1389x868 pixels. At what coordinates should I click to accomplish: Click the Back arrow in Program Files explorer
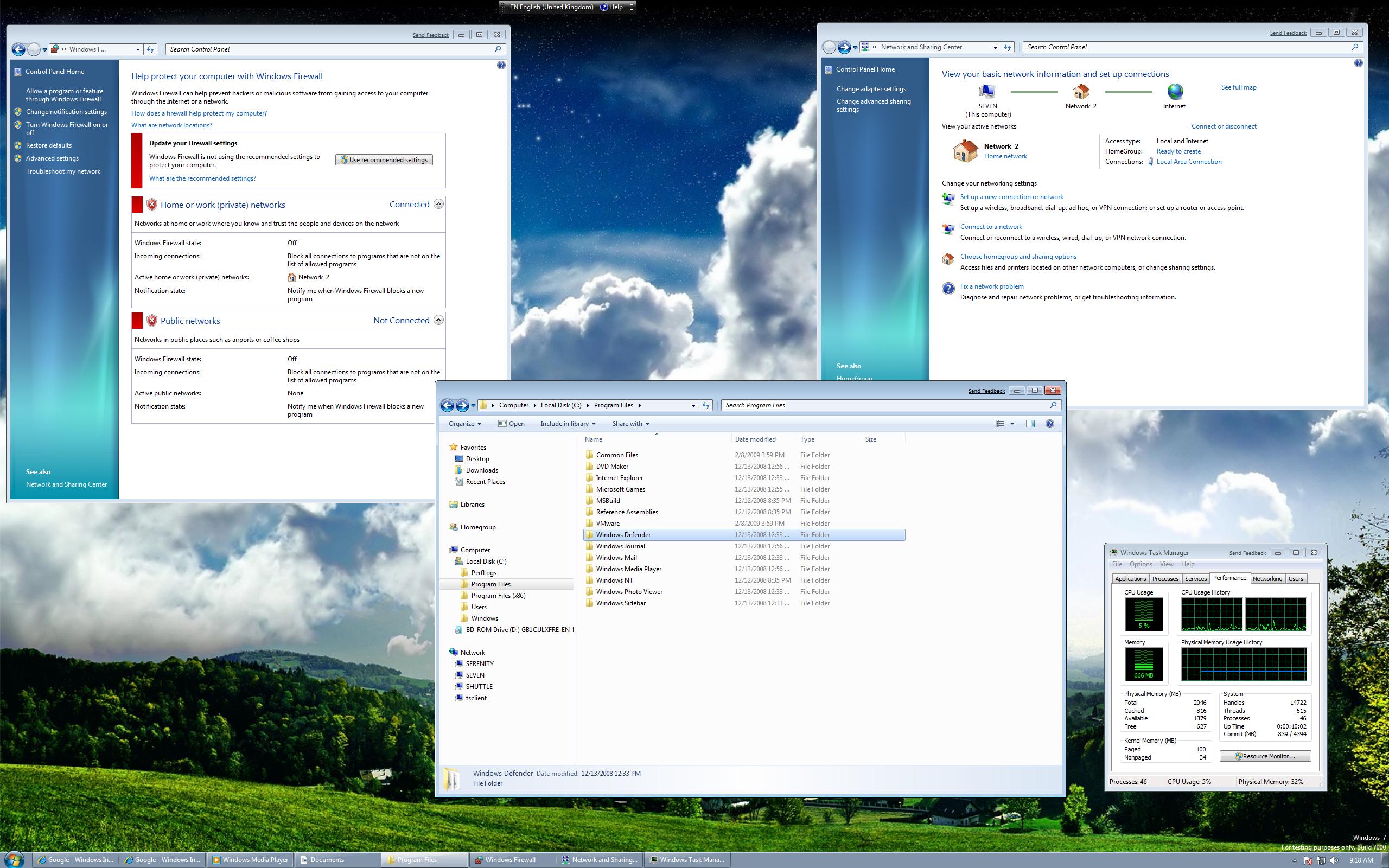pyautogui.click(x=447, y=405)
